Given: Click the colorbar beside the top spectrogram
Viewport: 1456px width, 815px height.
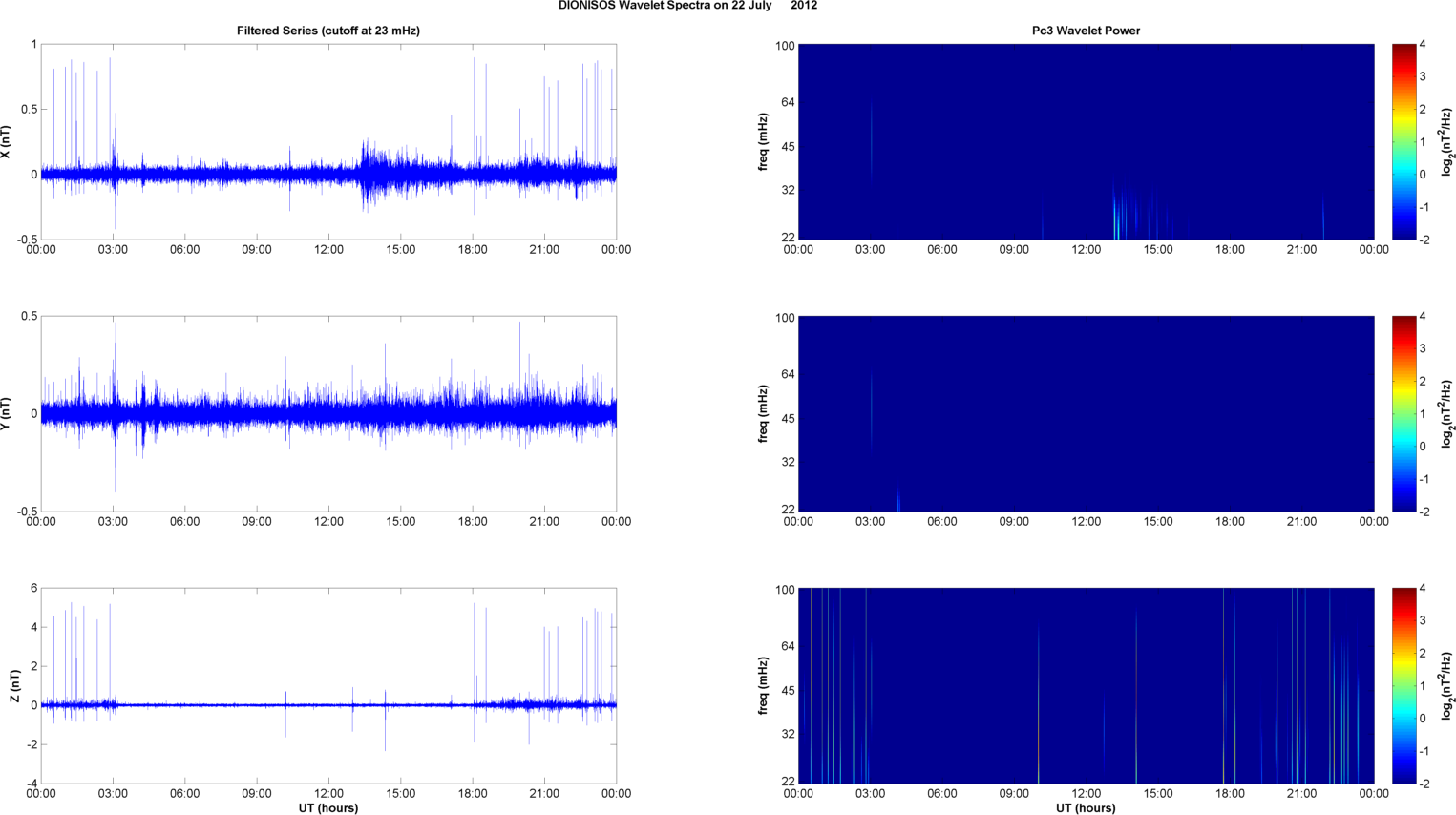Looking at the screenshot, I should click(1403, 141).
